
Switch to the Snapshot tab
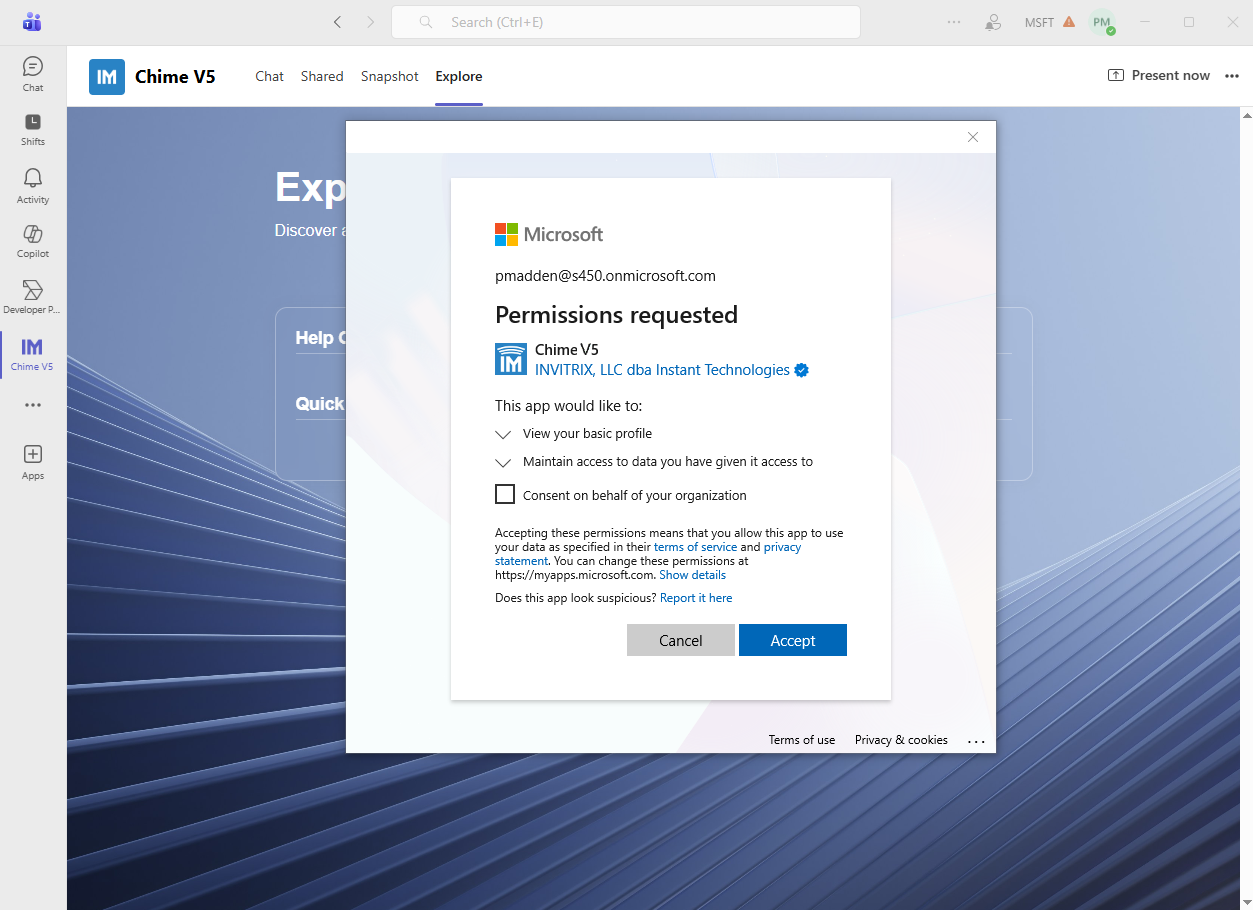[x=390, y=76]
